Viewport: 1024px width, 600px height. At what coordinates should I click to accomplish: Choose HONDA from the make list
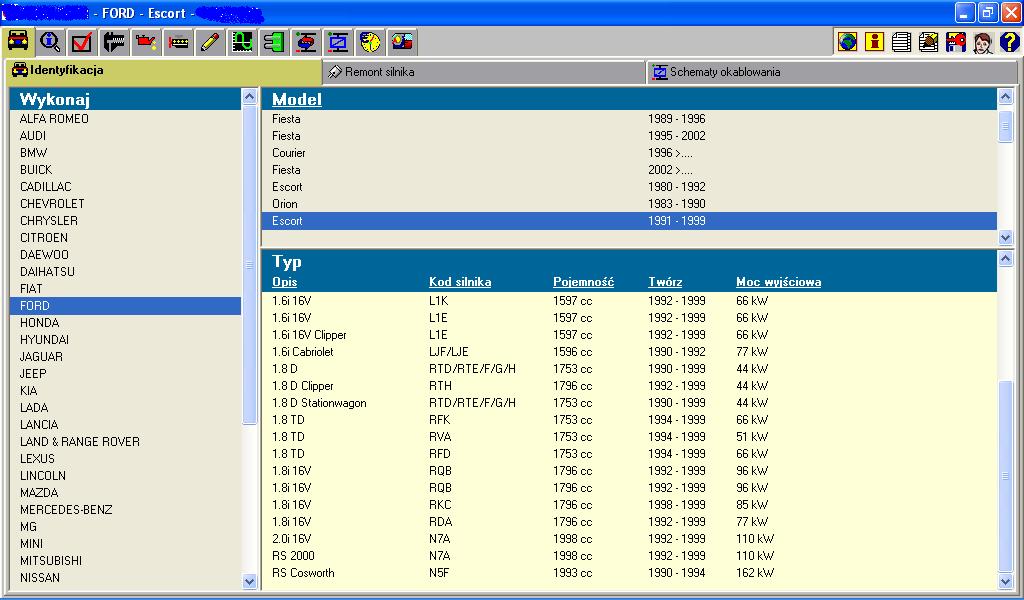click(x=125, y=323)
